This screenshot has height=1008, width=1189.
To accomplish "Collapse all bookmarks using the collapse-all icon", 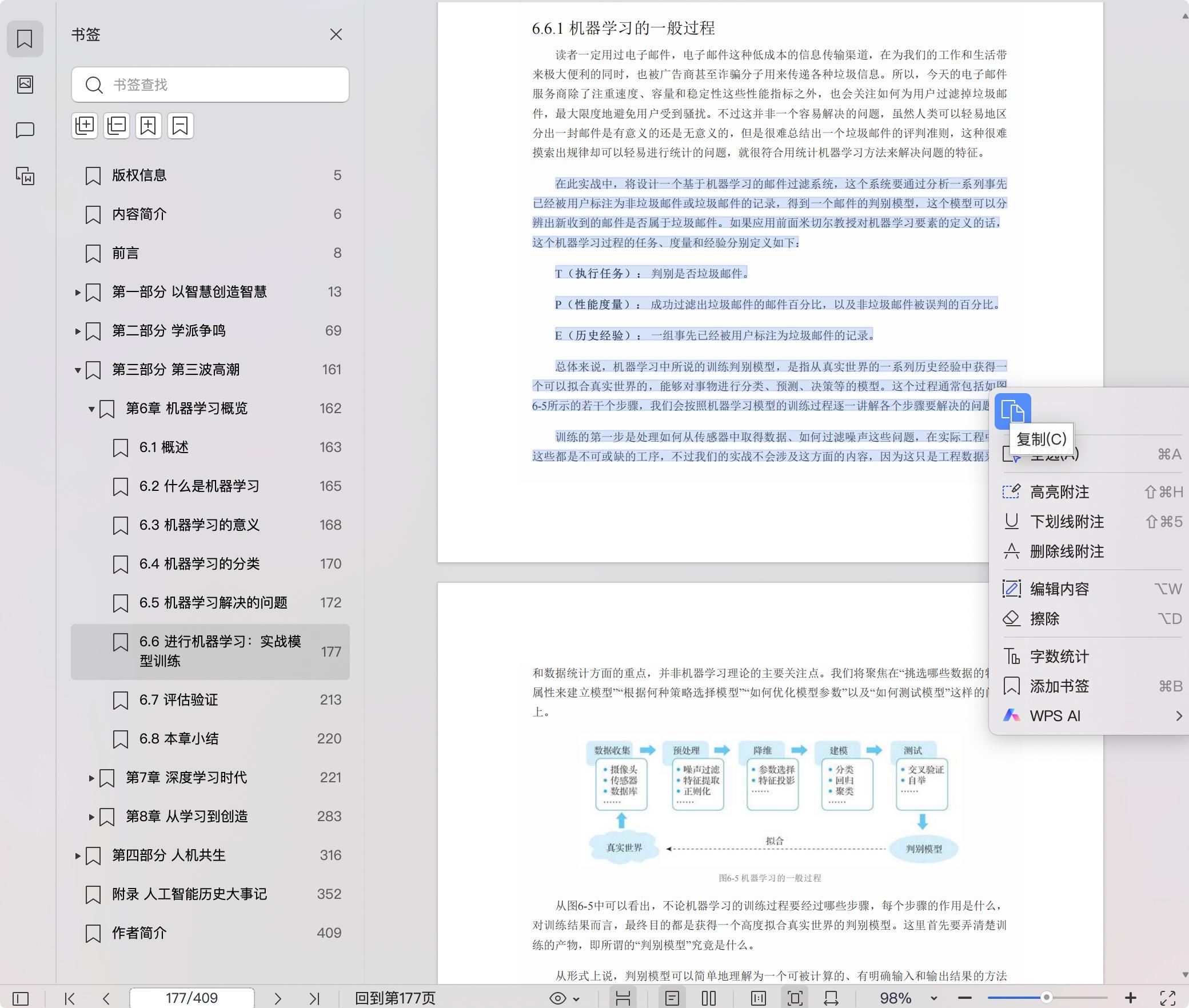I will (117, 126).
